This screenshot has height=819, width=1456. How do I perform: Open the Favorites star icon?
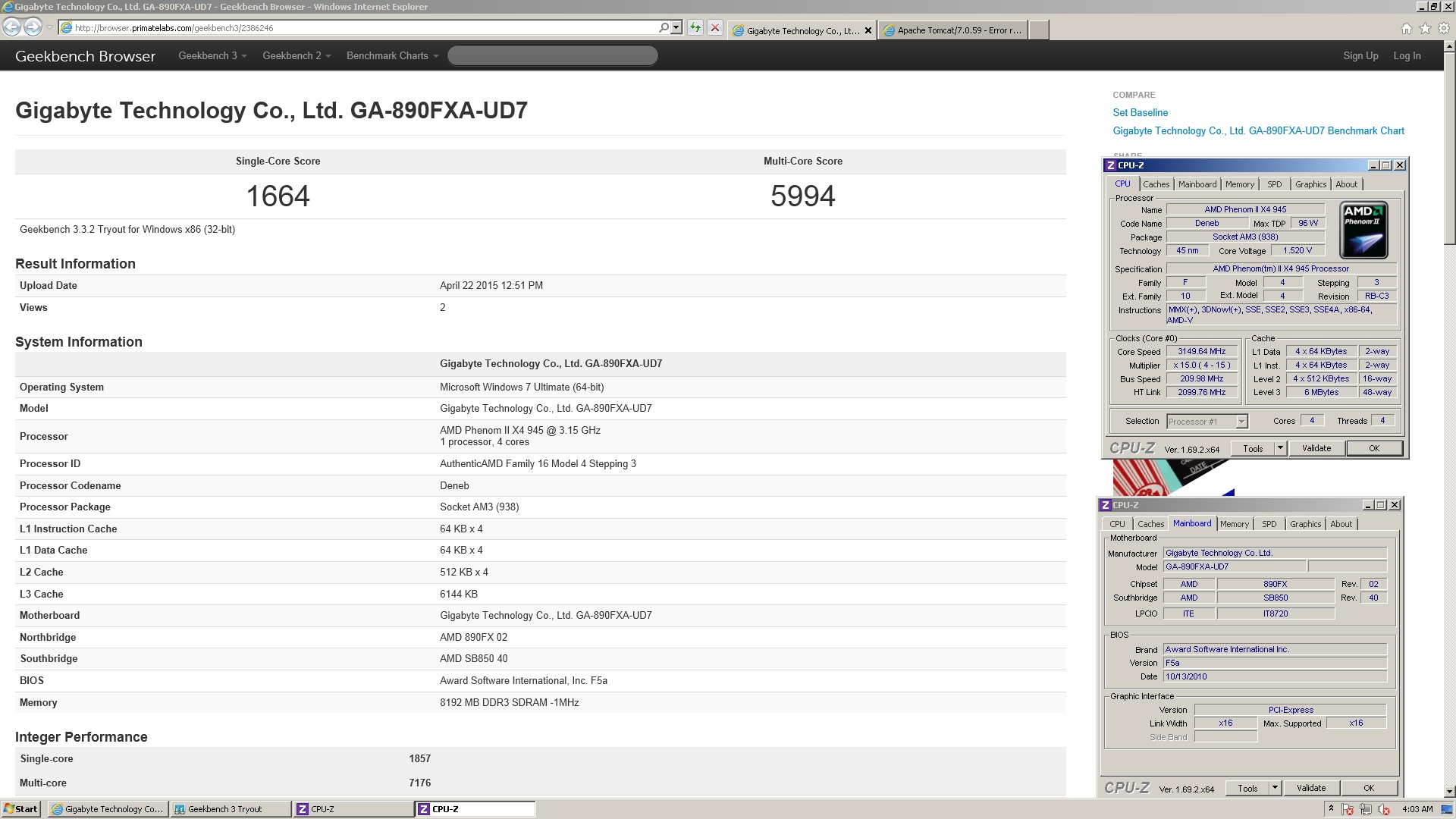(1425, 29)
